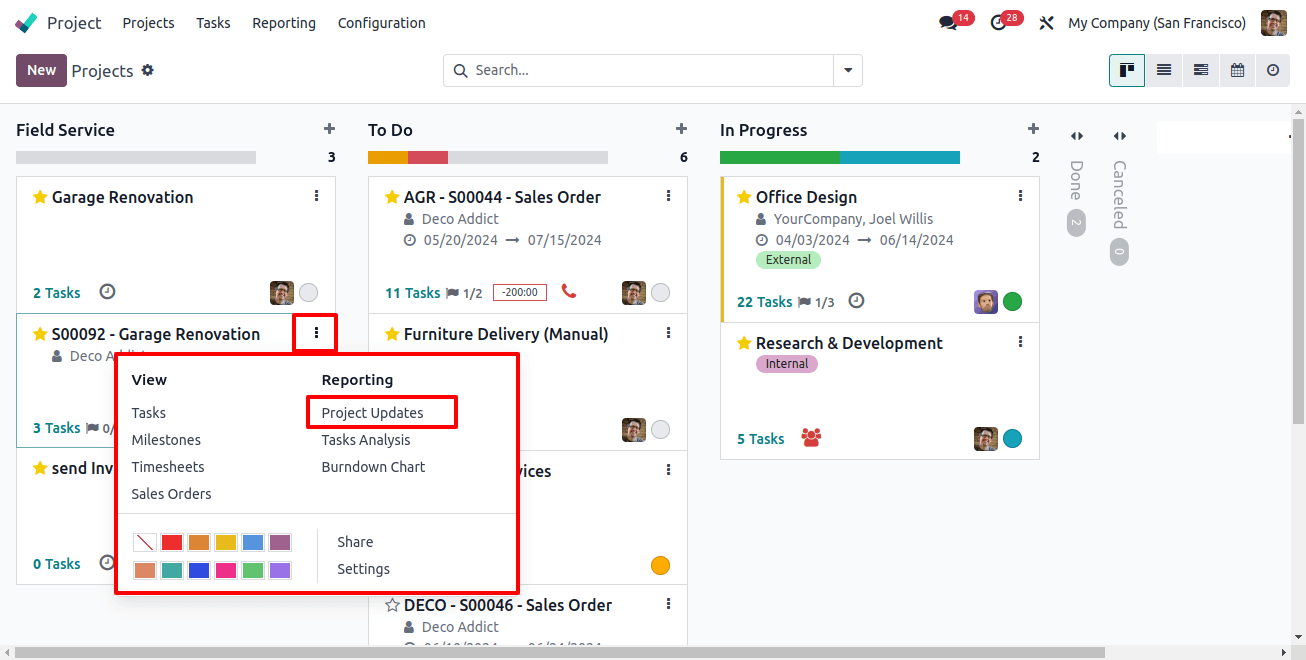This screenshot has height=660, width=1306.
Task: Switch to Kanban view
Action: (1127, 70)
